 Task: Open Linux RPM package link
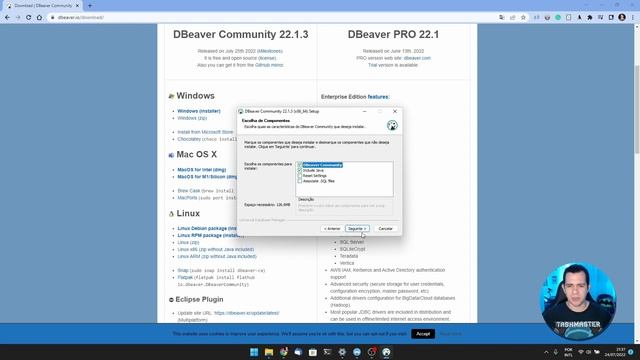[x=210, y=236]
